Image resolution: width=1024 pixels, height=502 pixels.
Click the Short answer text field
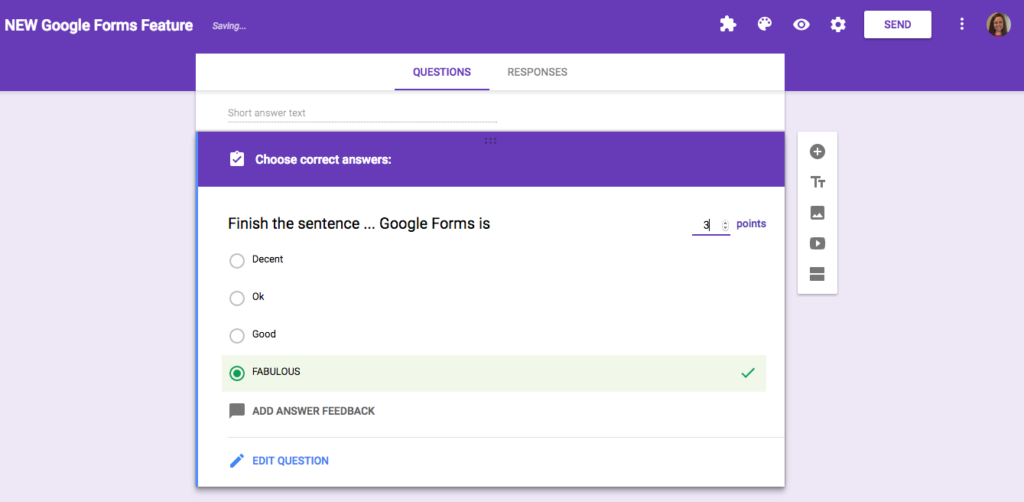pos(362,114)
